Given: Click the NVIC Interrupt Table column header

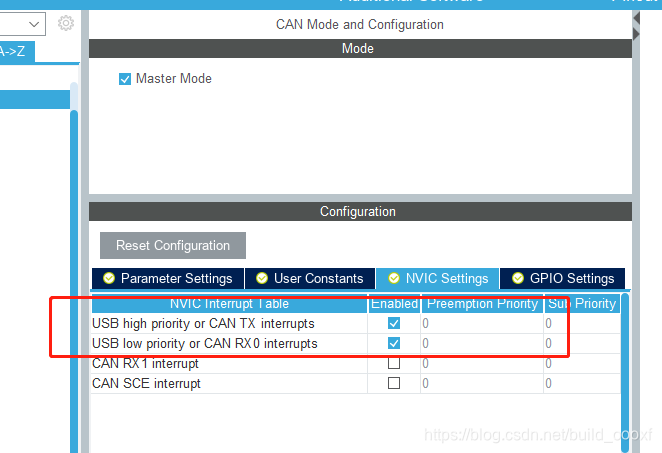Looking at the screenshot, I should pyautogui.click(x=229, y=304).
